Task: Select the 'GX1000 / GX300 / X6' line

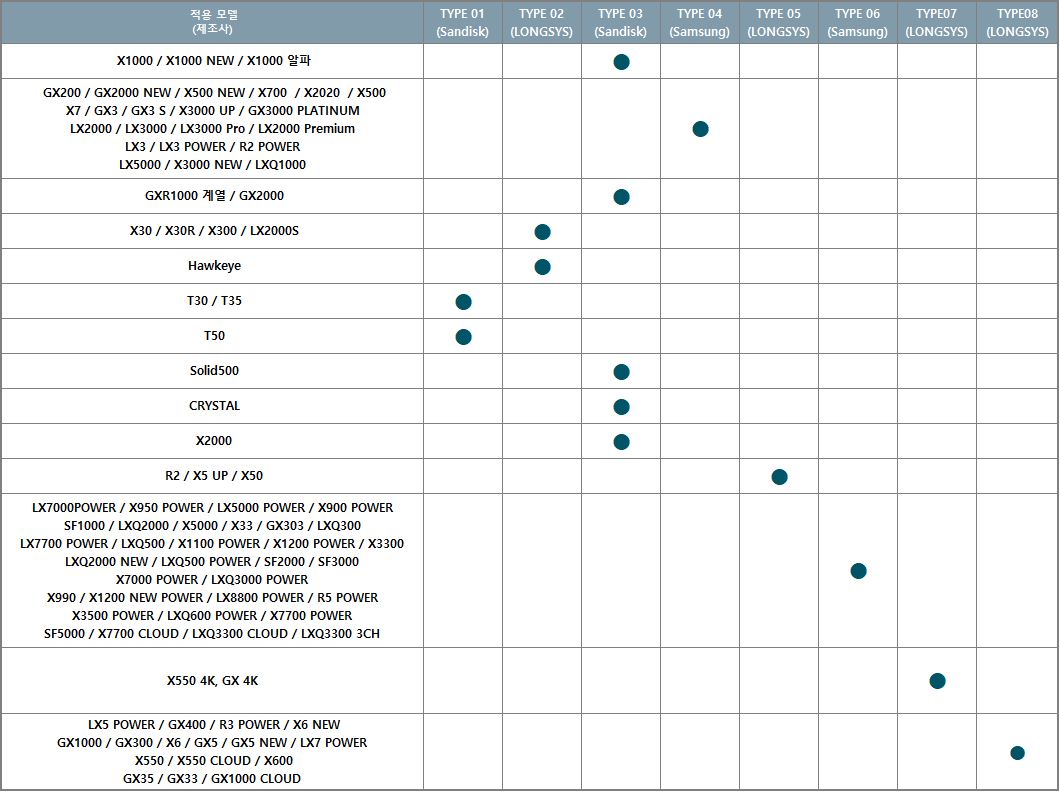Action: [x=212, y=743]
